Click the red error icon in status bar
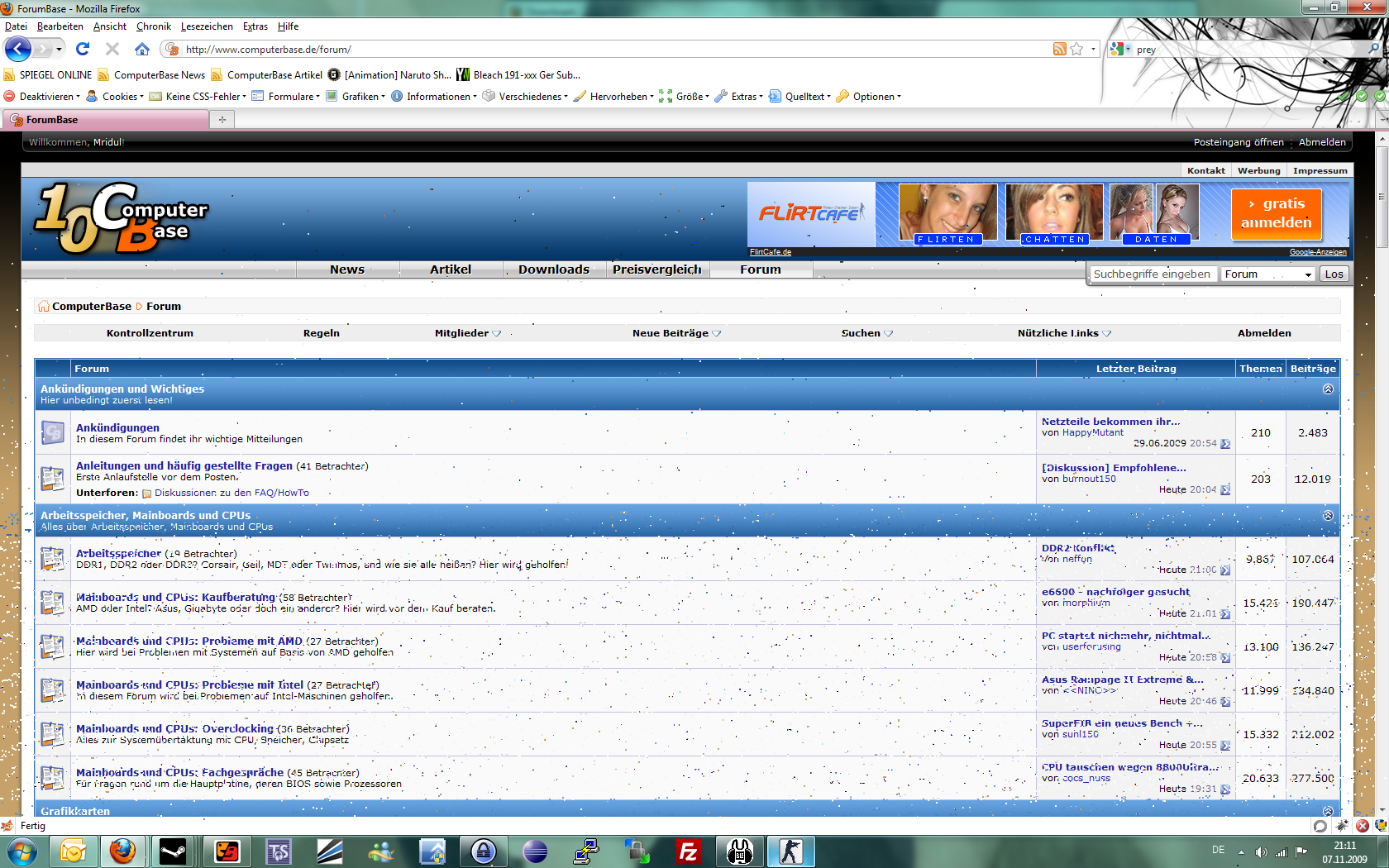The width and height of the screenshot is (1389, 868). pyautogui.click(x=1362, y=826)
